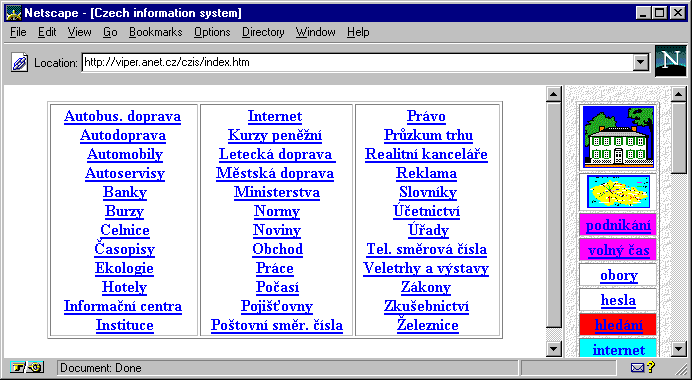Image resolution: width=692 pixels, height=380 pixels.
Task: Follow the Letecká doprava link
Action: pyautogui.click(x=277, y=154)
